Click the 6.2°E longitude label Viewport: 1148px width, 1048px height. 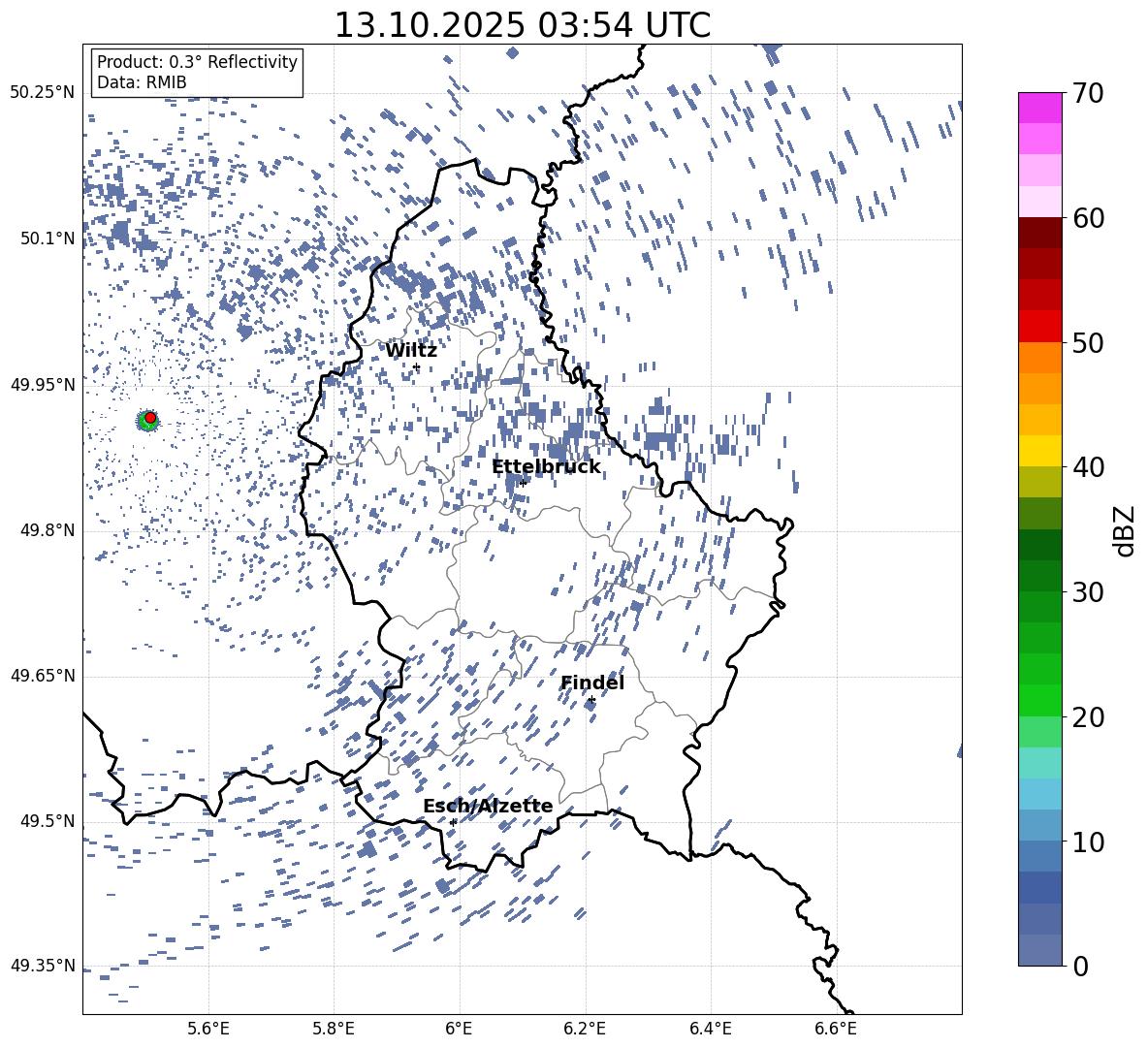pos(585,1029)
